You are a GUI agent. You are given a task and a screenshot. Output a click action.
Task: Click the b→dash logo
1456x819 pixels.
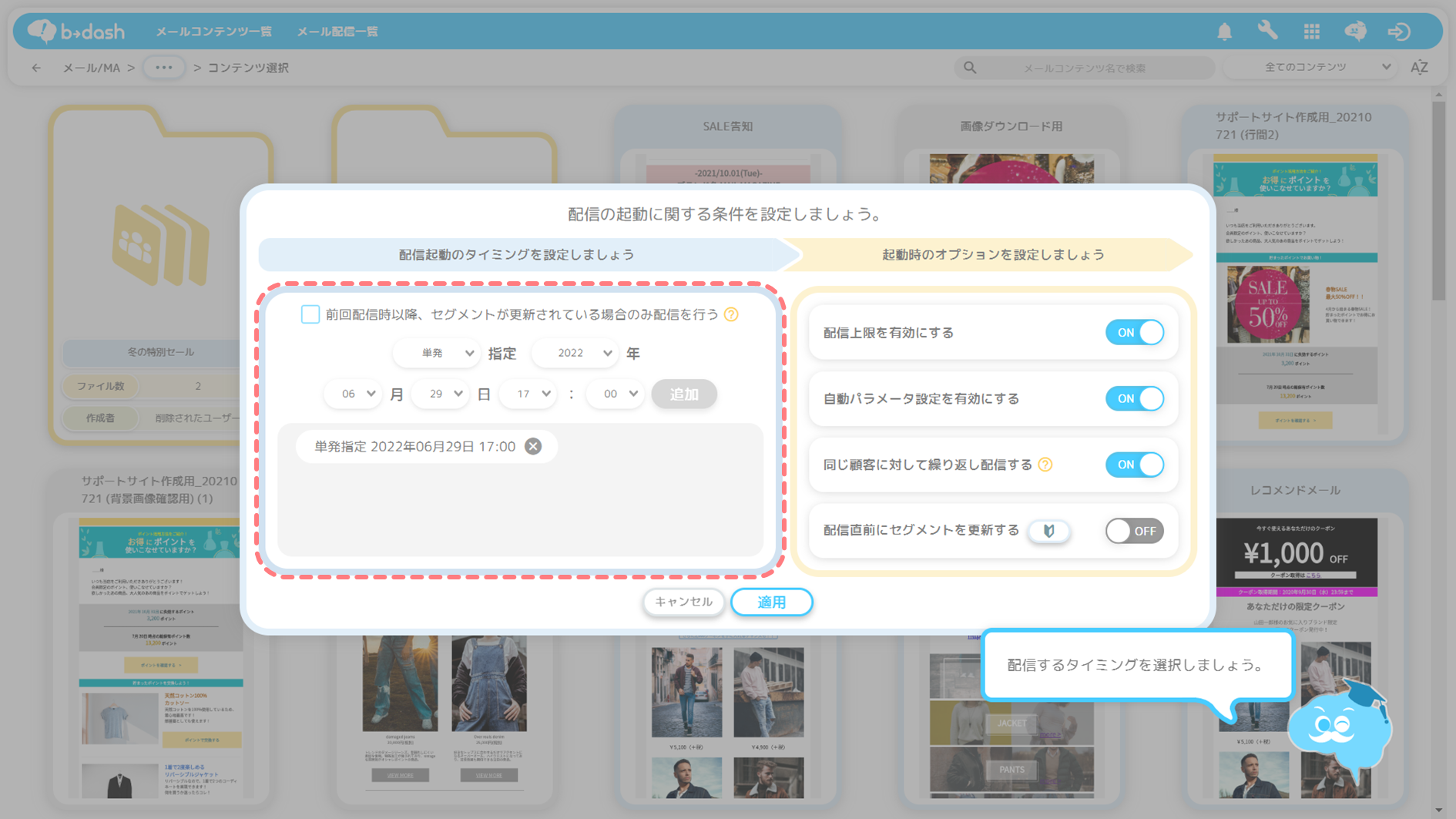tap(75, 31)
